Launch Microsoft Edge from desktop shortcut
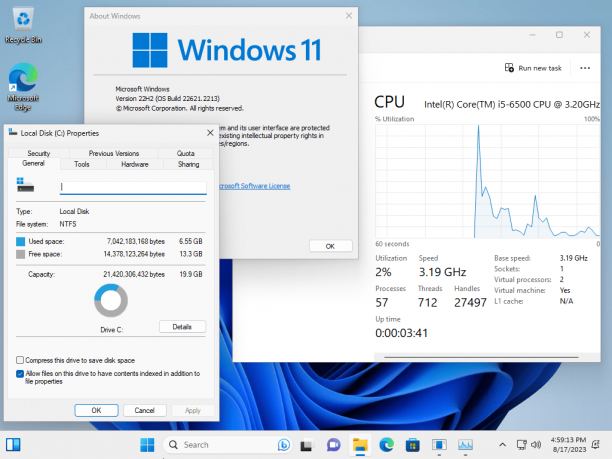 click(x=23, y=87)
